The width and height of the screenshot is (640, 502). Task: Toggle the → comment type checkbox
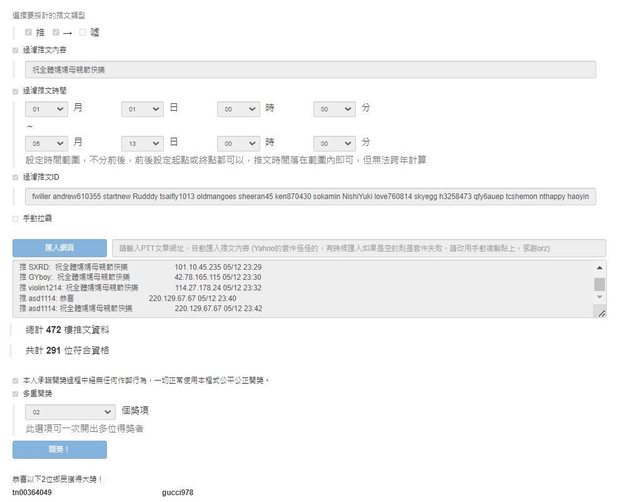point(54,33)
